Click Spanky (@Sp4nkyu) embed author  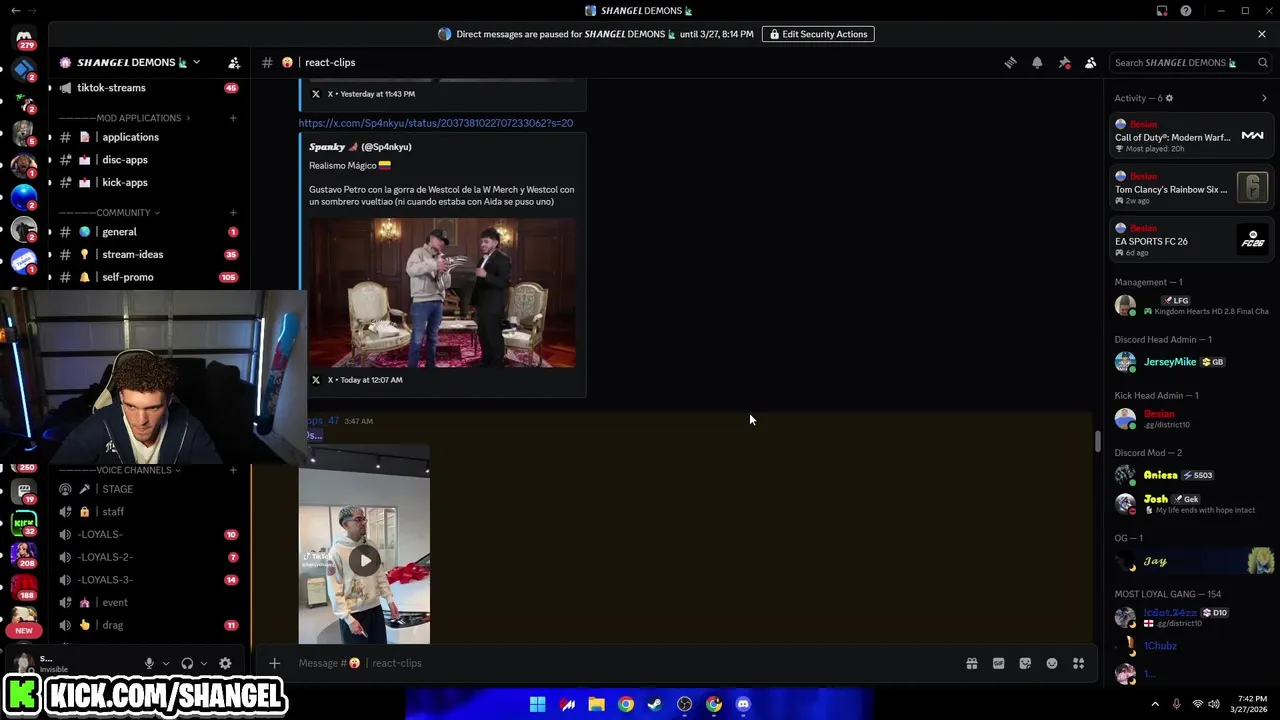coord(360,147)
